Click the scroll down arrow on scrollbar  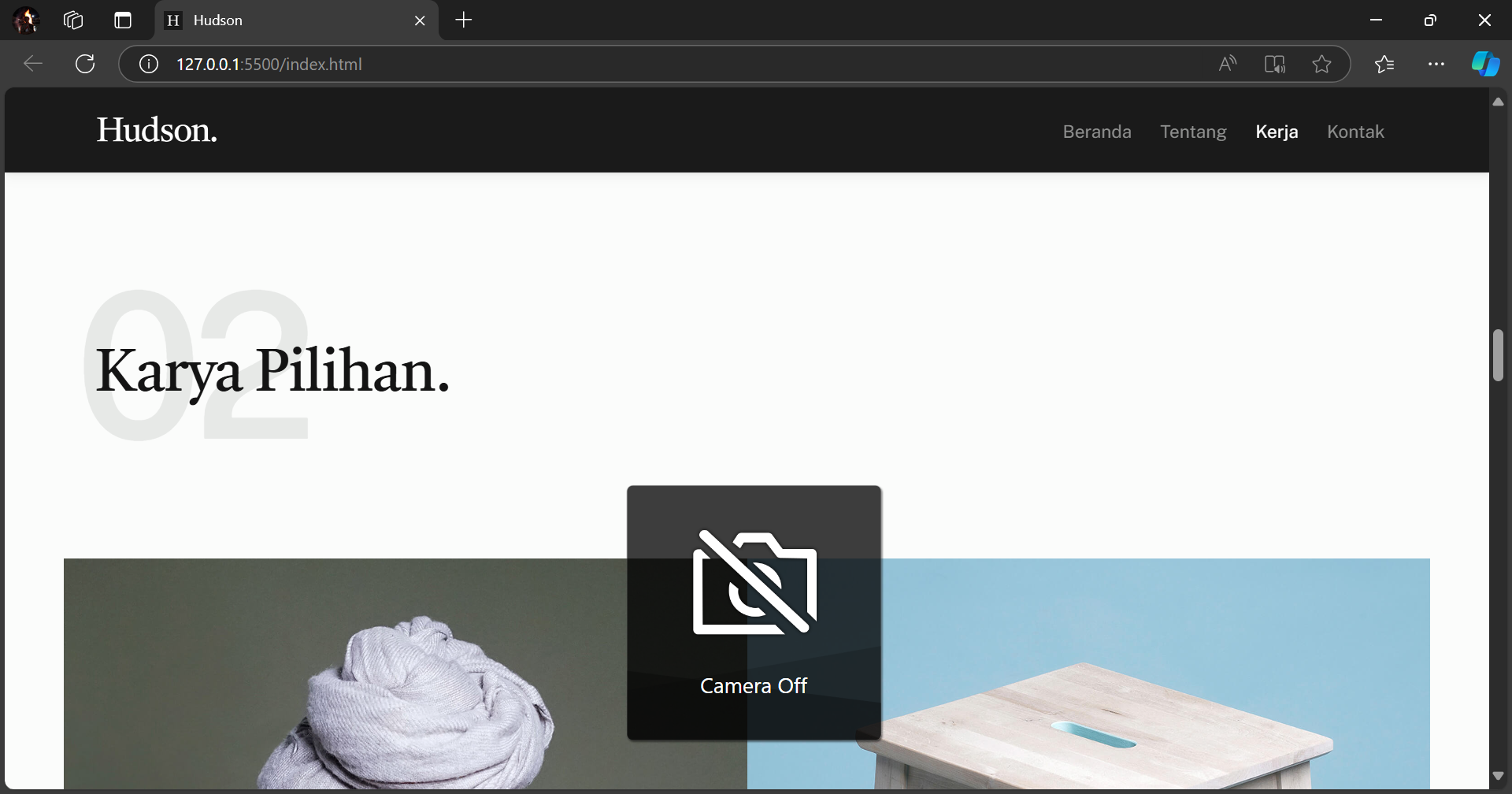click(x=1498, y=776)
